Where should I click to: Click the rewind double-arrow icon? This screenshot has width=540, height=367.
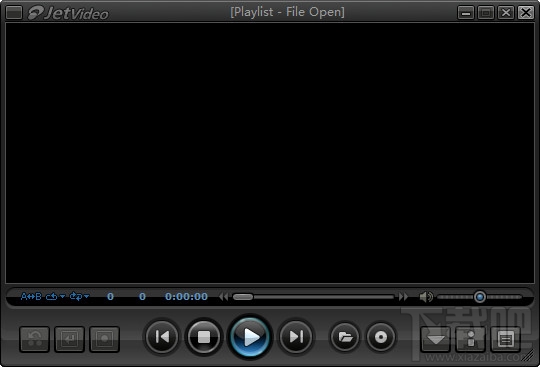coord(224,296)
